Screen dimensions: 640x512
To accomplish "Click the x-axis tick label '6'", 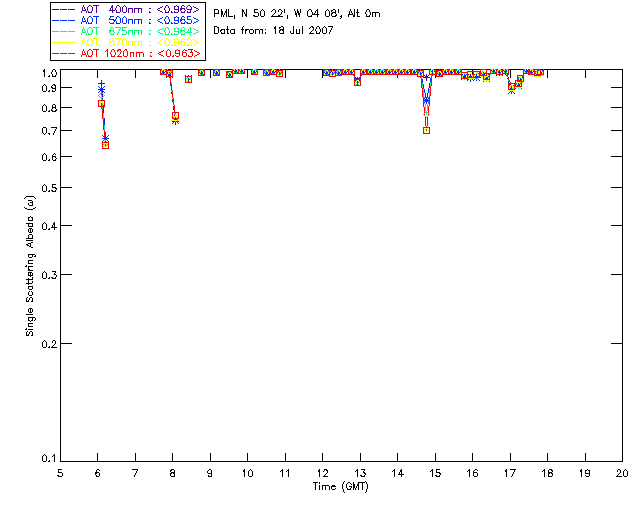I will (x=98, y=473).
